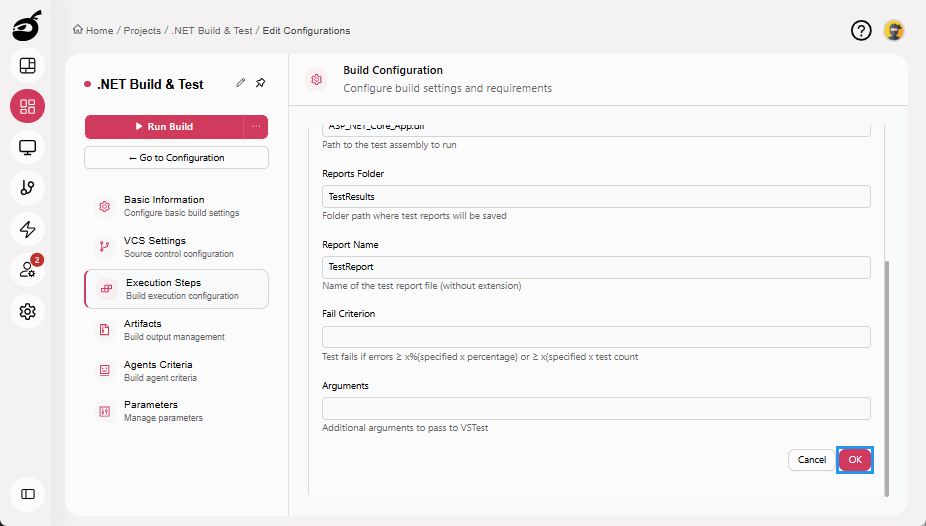Click the vertical scrollbar in configuration panel
Viewport: 926px width, 526px height.
click(x=886, y=378)
